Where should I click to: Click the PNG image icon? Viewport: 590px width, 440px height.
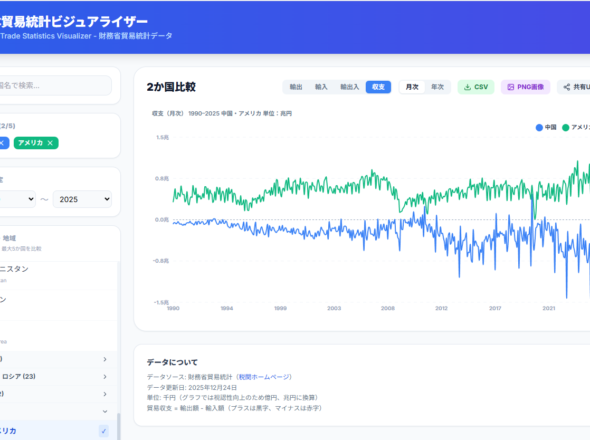coord(511,87)
